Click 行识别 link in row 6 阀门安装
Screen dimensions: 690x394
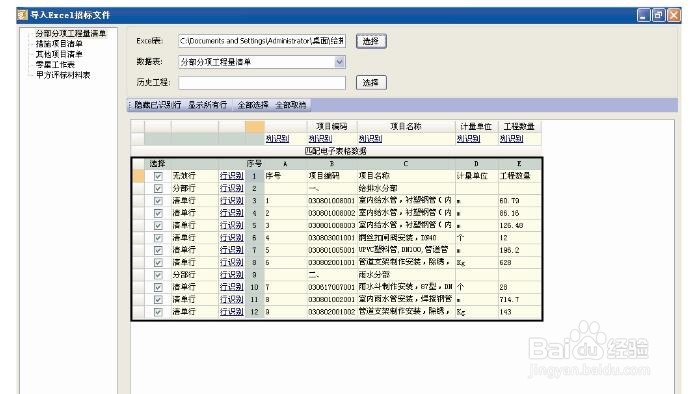231,237
